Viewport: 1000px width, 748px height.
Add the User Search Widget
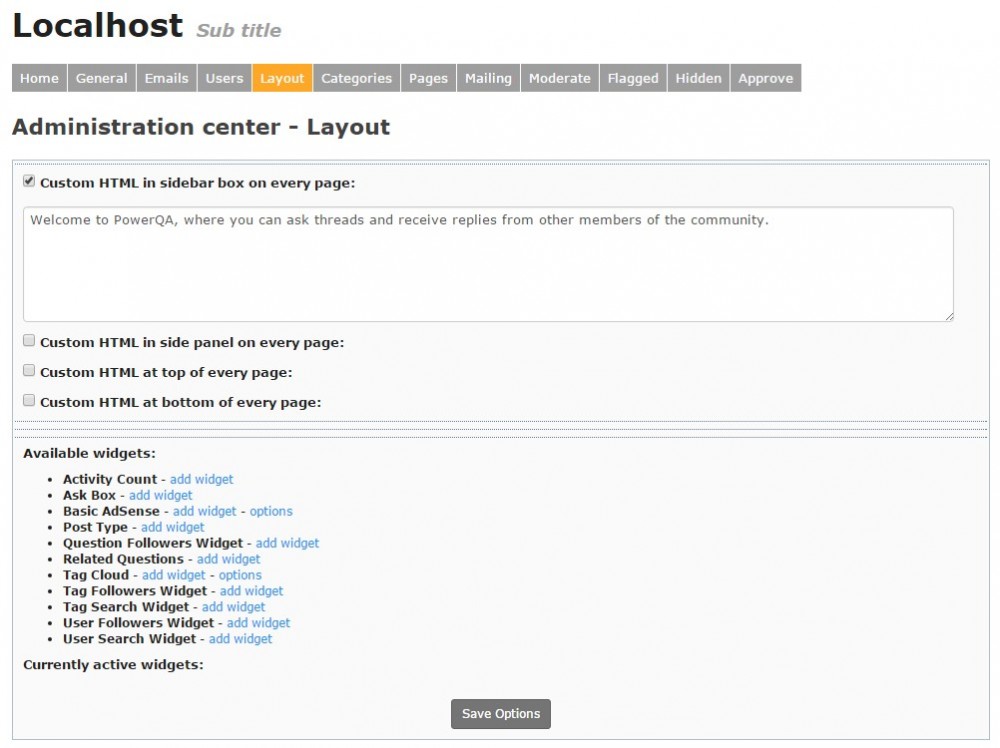(x=240, y=639)
